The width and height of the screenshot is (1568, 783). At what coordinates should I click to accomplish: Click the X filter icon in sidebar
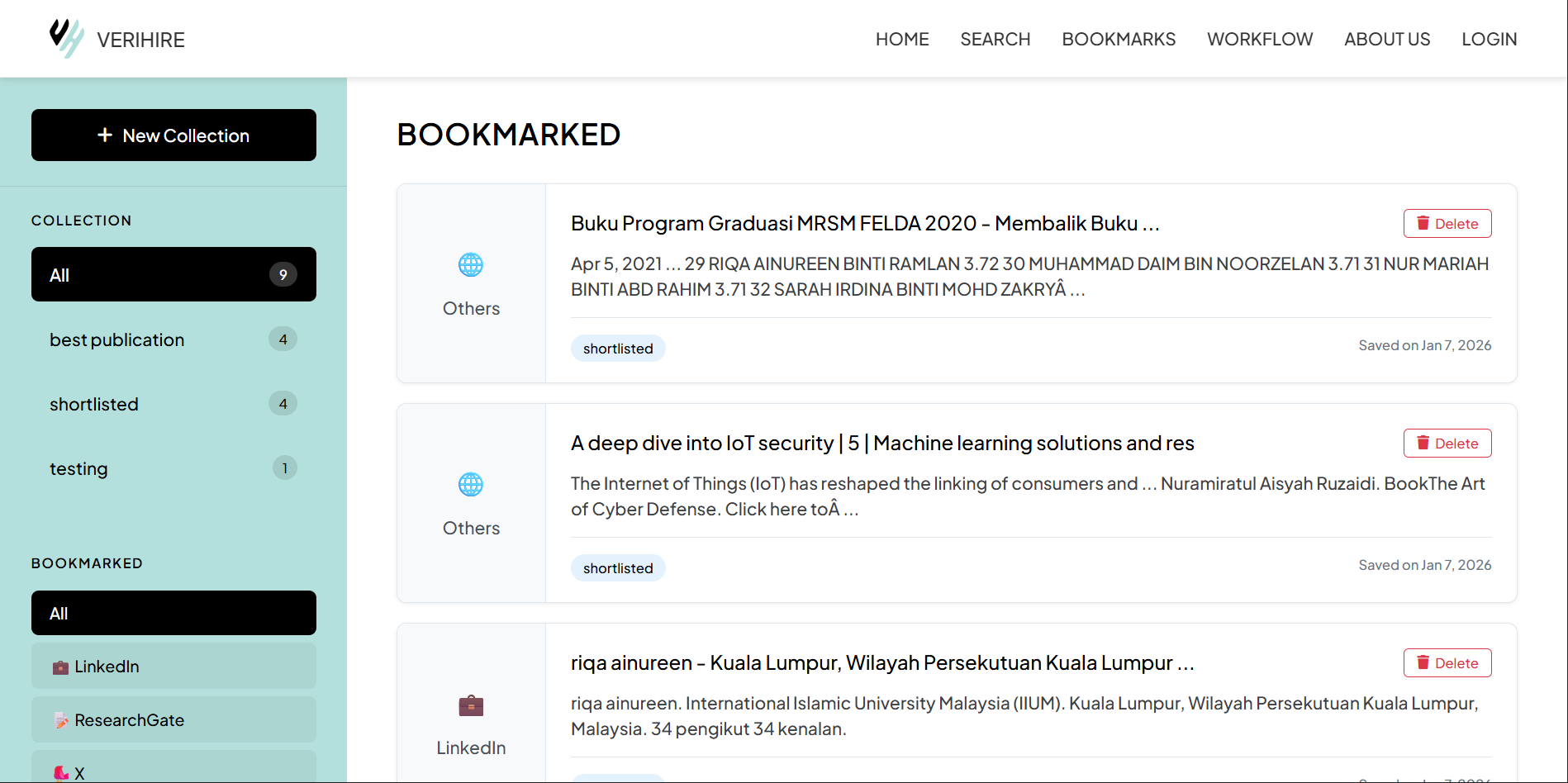(x=61, y=773)
